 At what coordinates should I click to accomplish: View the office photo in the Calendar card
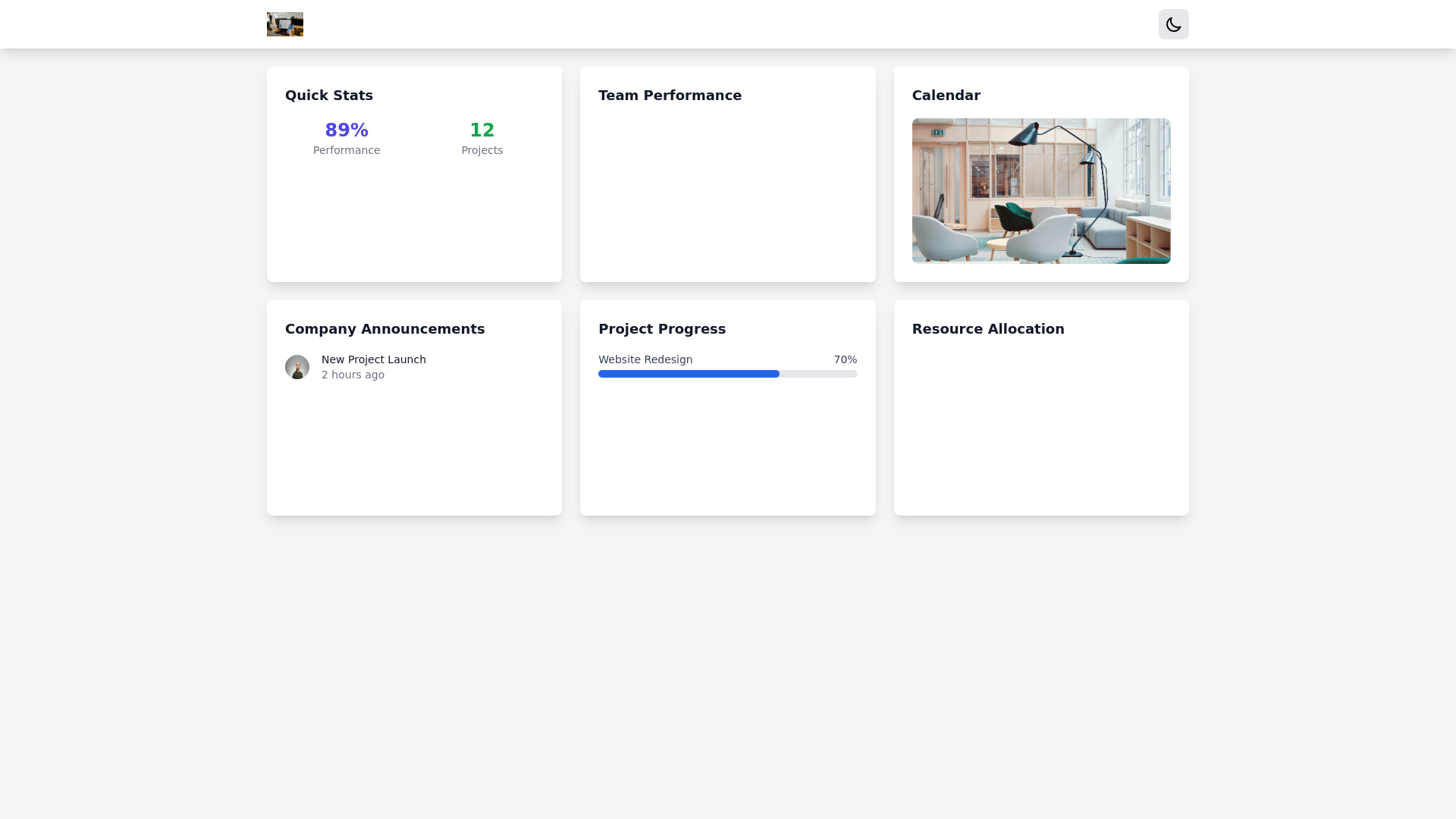click(x=1040, y=190)
